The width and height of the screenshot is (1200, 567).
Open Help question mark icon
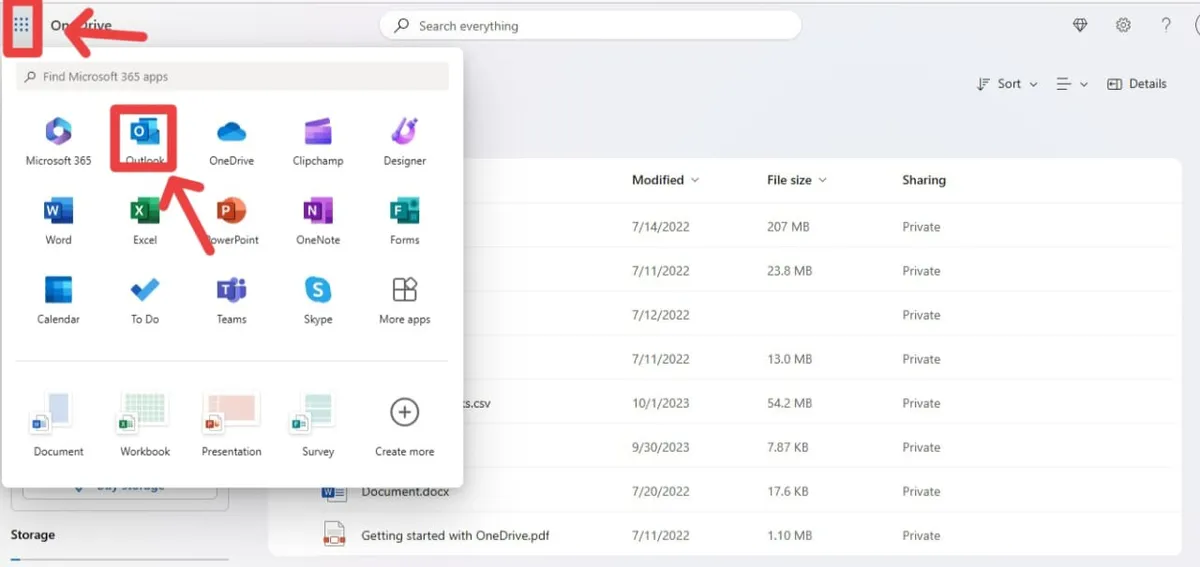(1166, 26)
